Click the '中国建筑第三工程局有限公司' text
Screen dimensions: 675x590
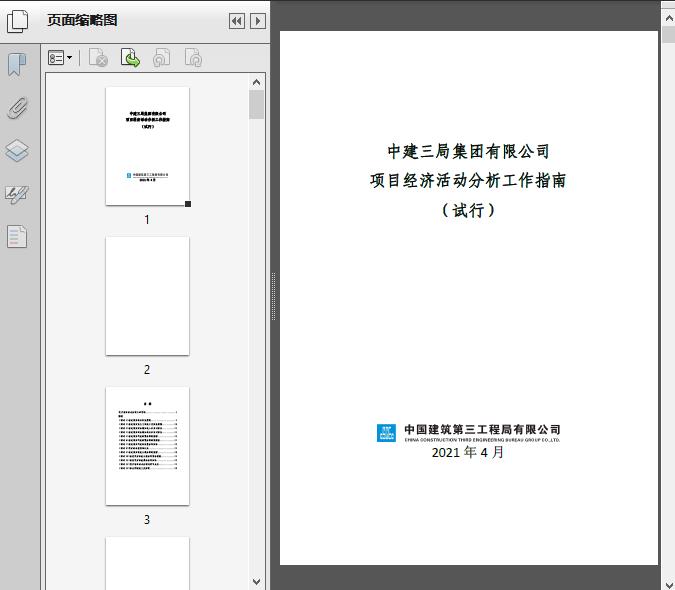tap(482, 429)
